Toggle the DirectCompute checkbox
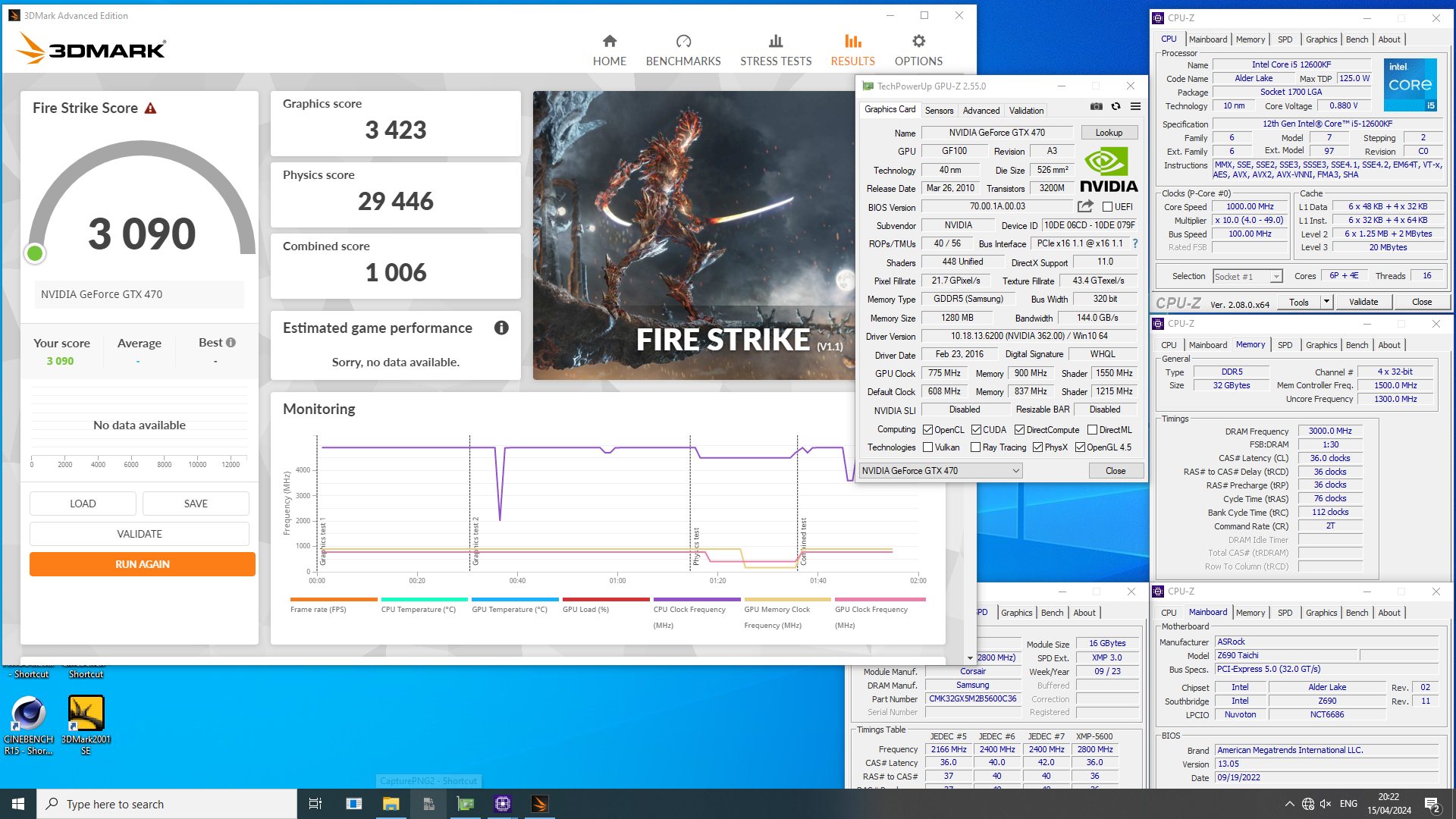This screenshot has height=819, width=1456. coord(1019,430)
